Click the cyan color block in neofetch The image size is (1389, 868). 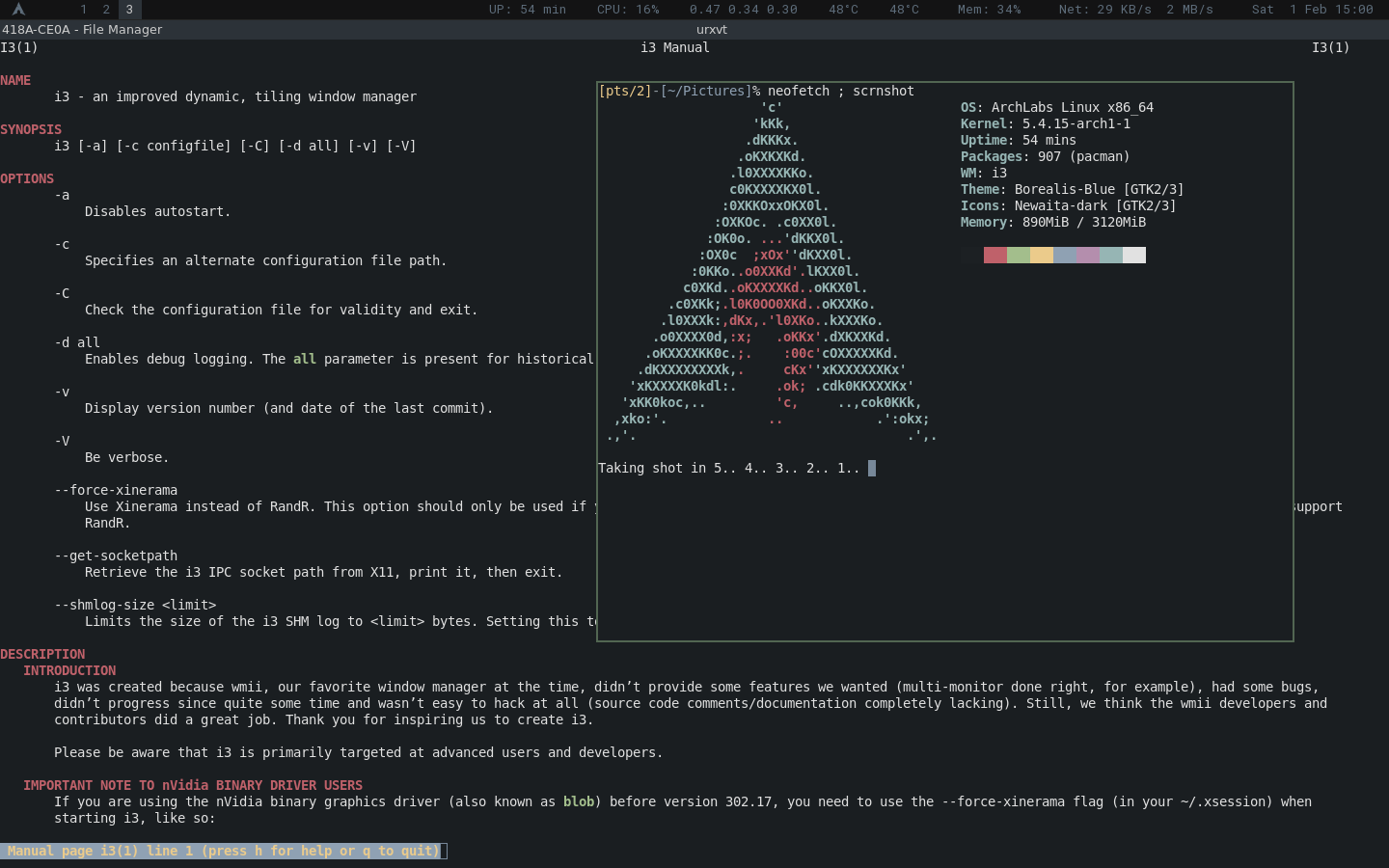(1111, 255)
